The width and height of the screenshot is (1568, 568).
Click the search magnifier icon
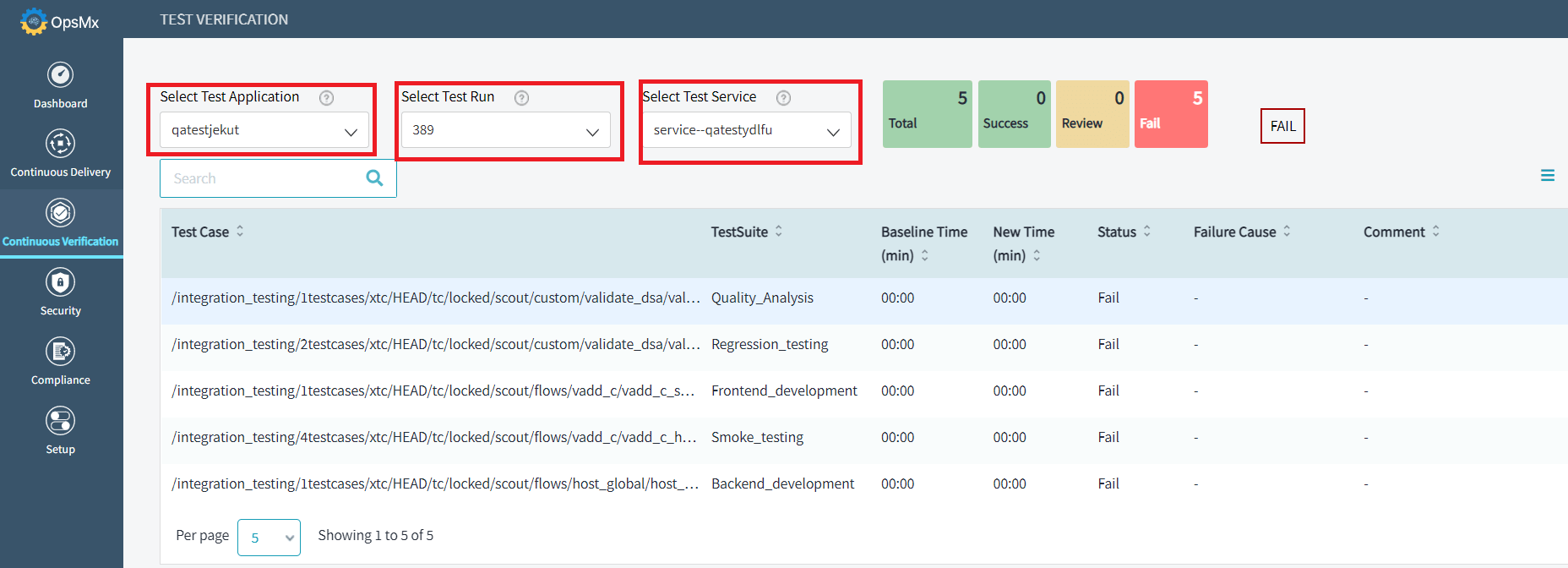[x=374, y=178]
